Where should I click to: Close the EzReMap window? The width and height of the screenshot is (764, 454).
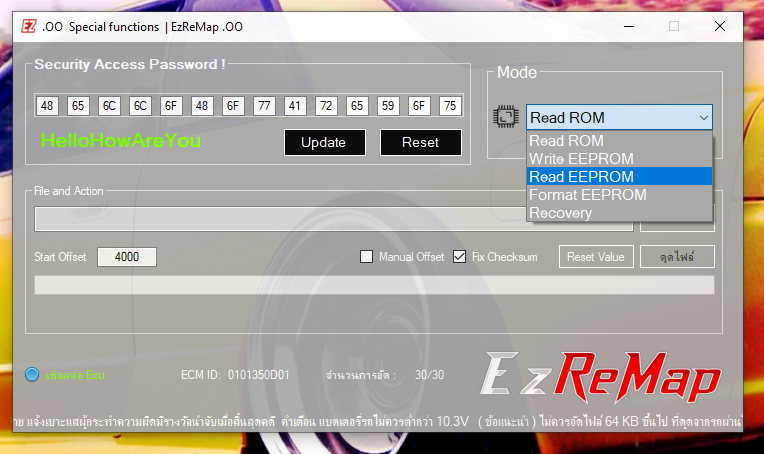click(x=719, y=26)
